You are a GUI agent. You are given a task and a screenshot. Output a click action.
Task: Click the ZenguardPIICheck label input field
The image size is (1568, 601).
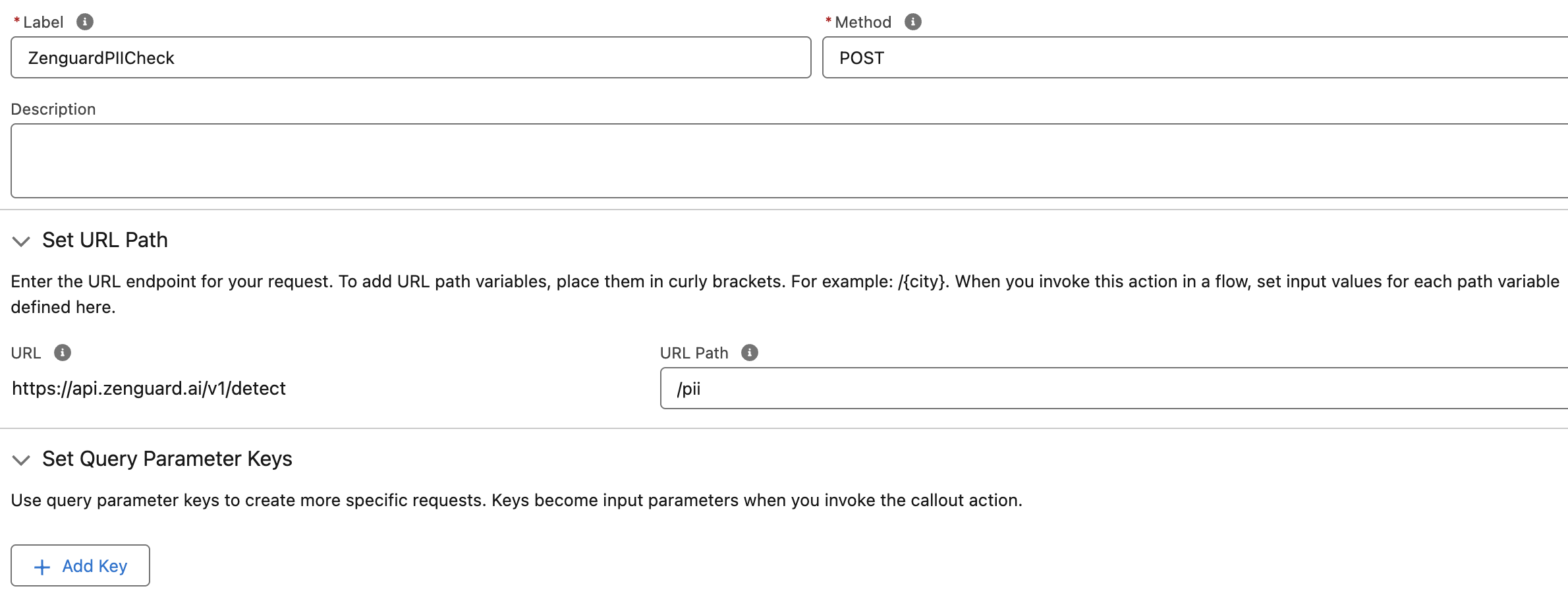[411, 57]
